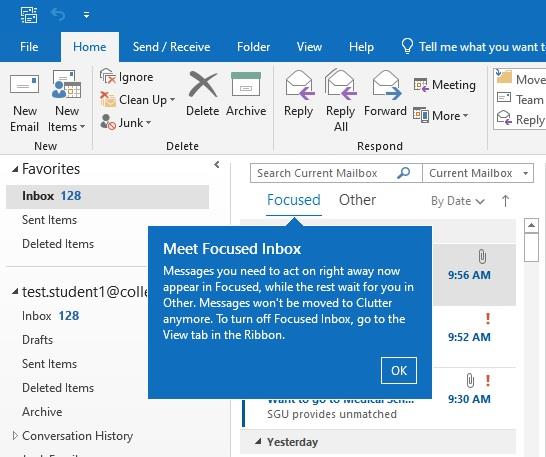Forward the email with the Forward icon
546x457 pixels.
[x=386, y=84]
